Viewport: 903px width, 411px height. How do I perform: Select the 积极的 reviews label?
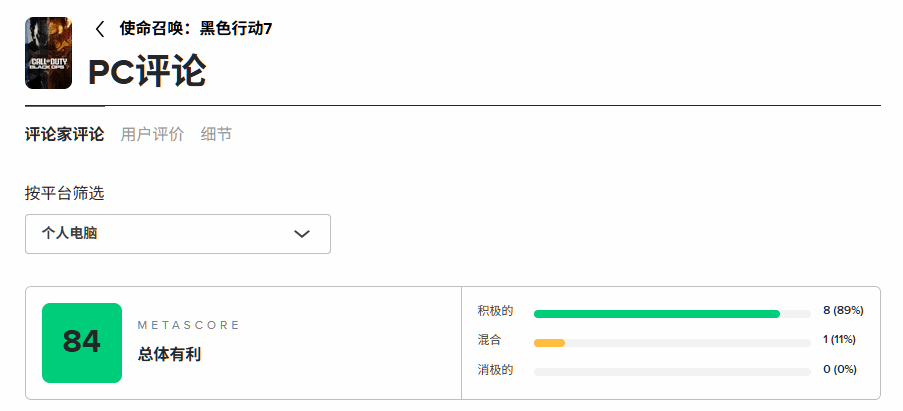pyautogui.click(x=495, y=311)
